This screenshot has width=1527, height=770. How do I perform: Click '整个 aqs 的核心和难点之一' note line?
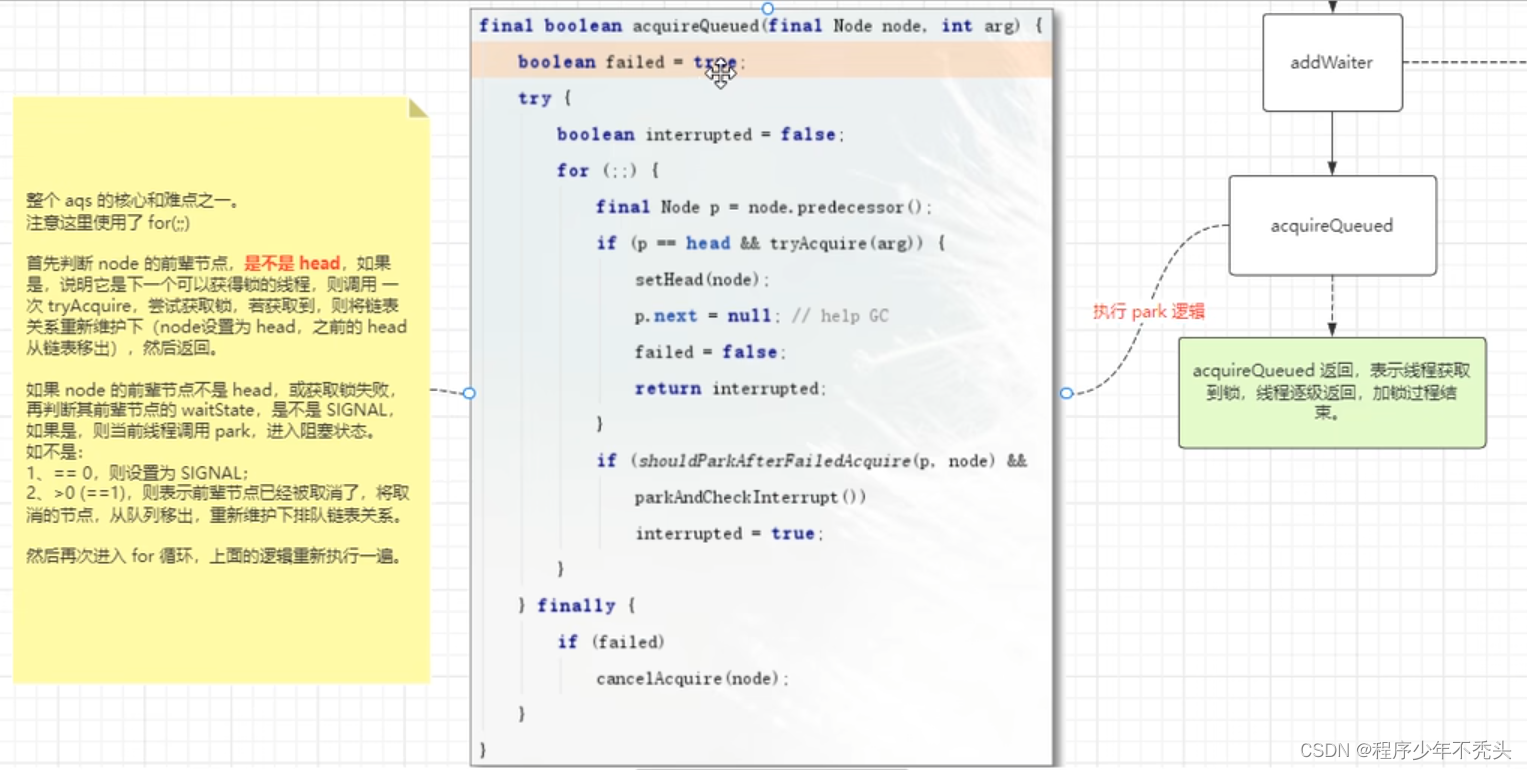pyautogui.click(x=133, y=200)
